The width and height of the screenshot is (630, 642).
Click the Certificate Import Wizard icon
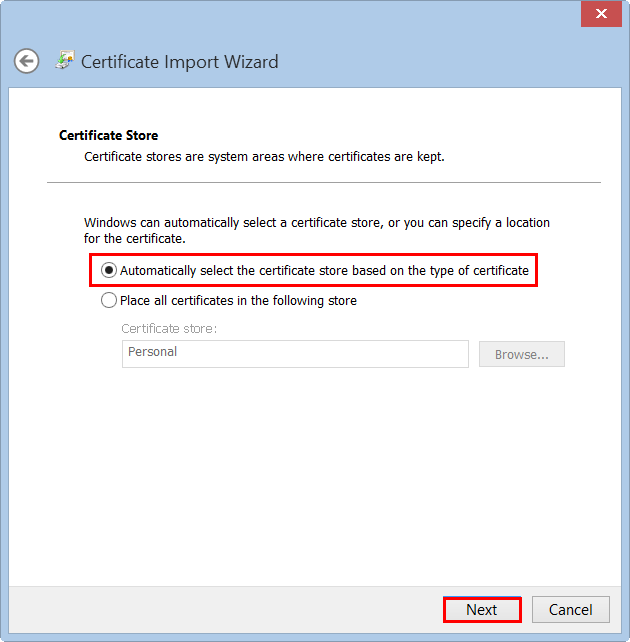(x=64, y=60)
